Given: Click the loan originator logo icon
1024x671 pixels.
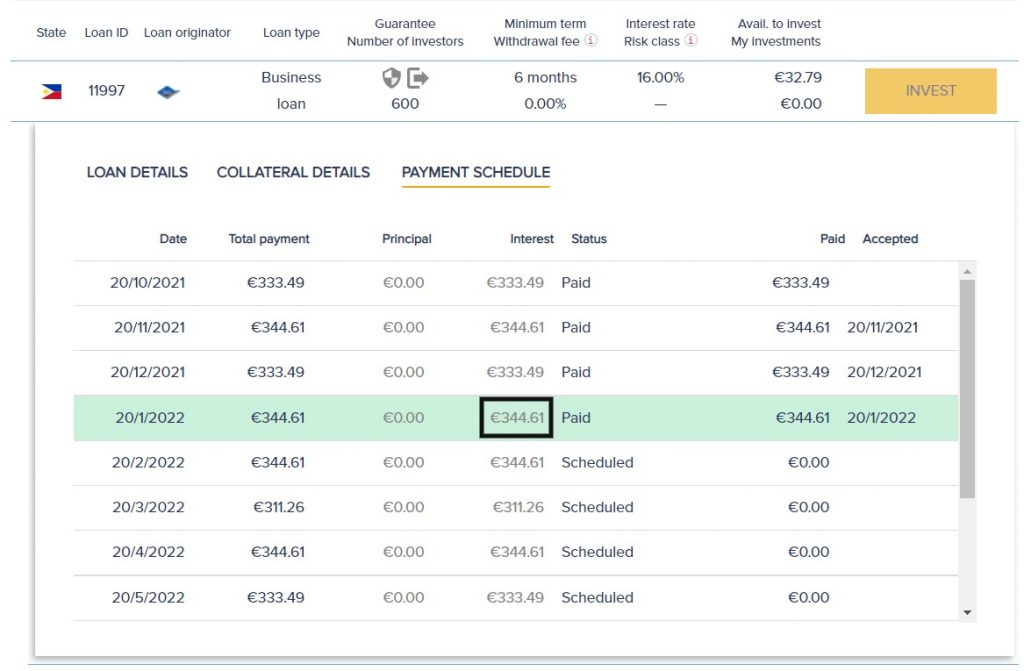Looking at the screenshot, I should click(168, 91).
